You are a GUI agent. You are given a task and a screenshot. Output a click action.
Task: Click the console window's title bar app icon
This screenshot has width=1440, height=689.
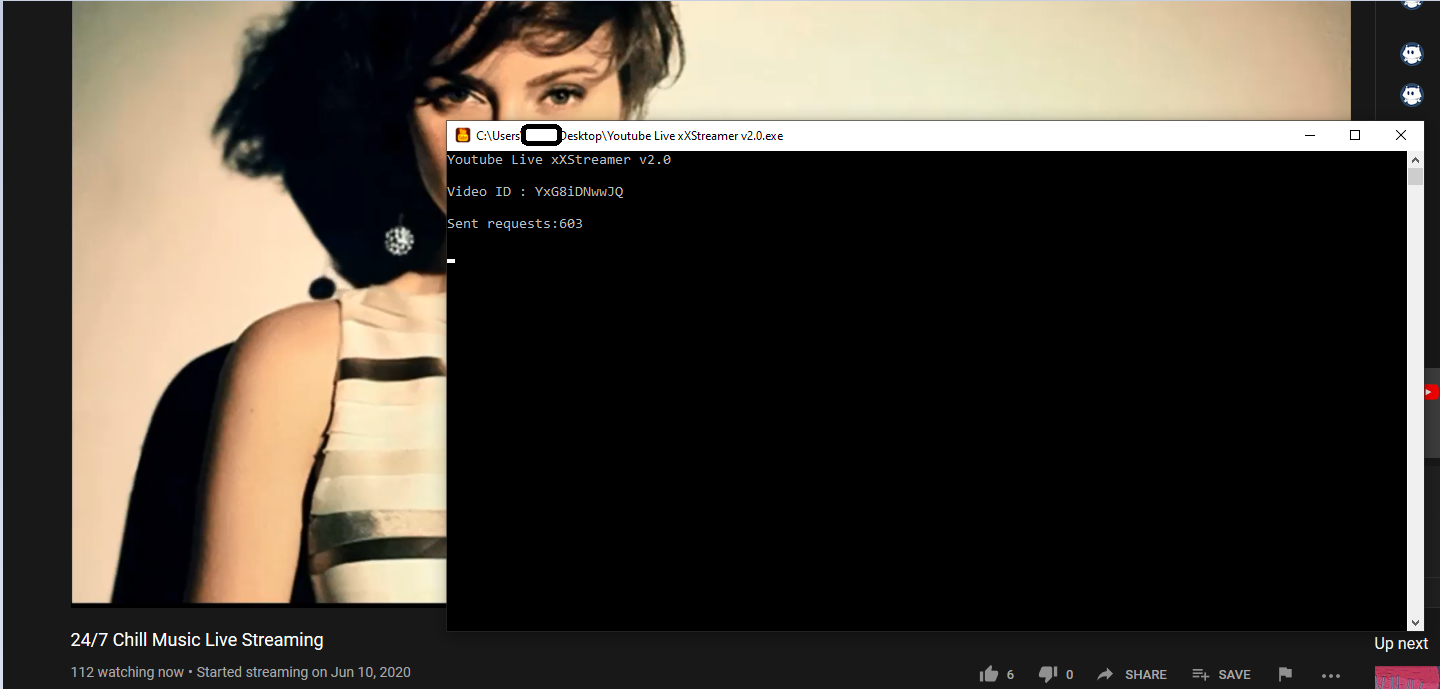pos(462,135)
